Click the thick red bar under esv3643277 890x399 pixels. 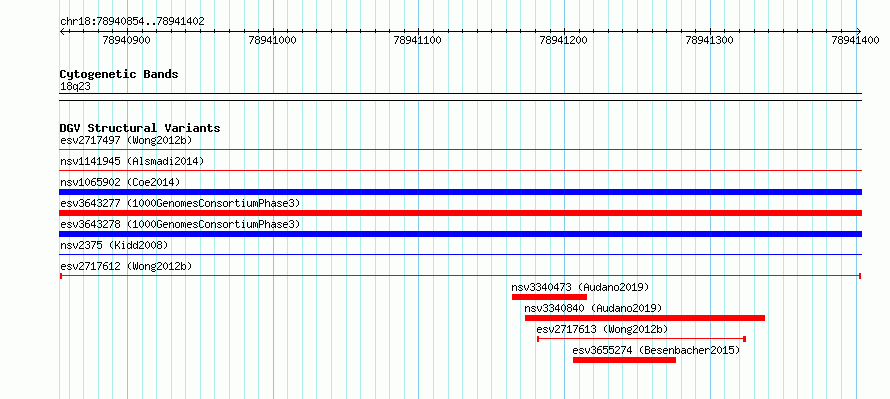(x=460, y=213)
